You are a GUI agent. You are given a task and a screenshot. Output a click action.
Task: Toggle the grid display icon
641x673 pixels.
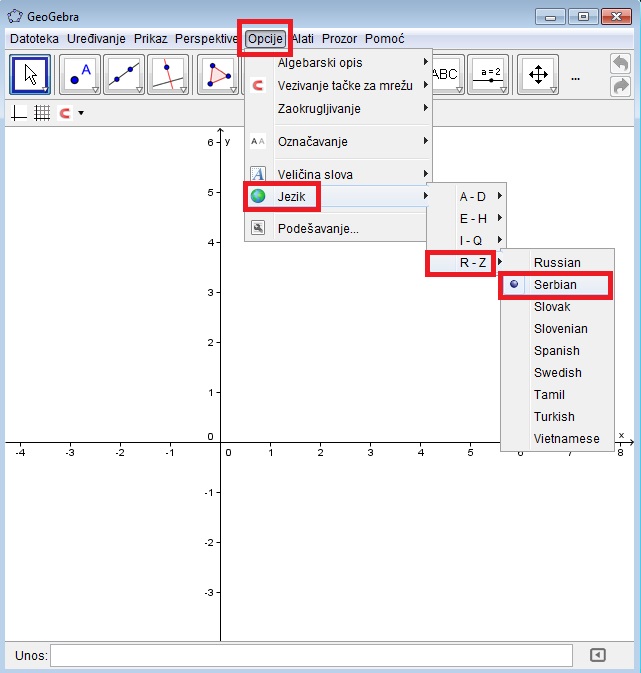tap(42, 113)
